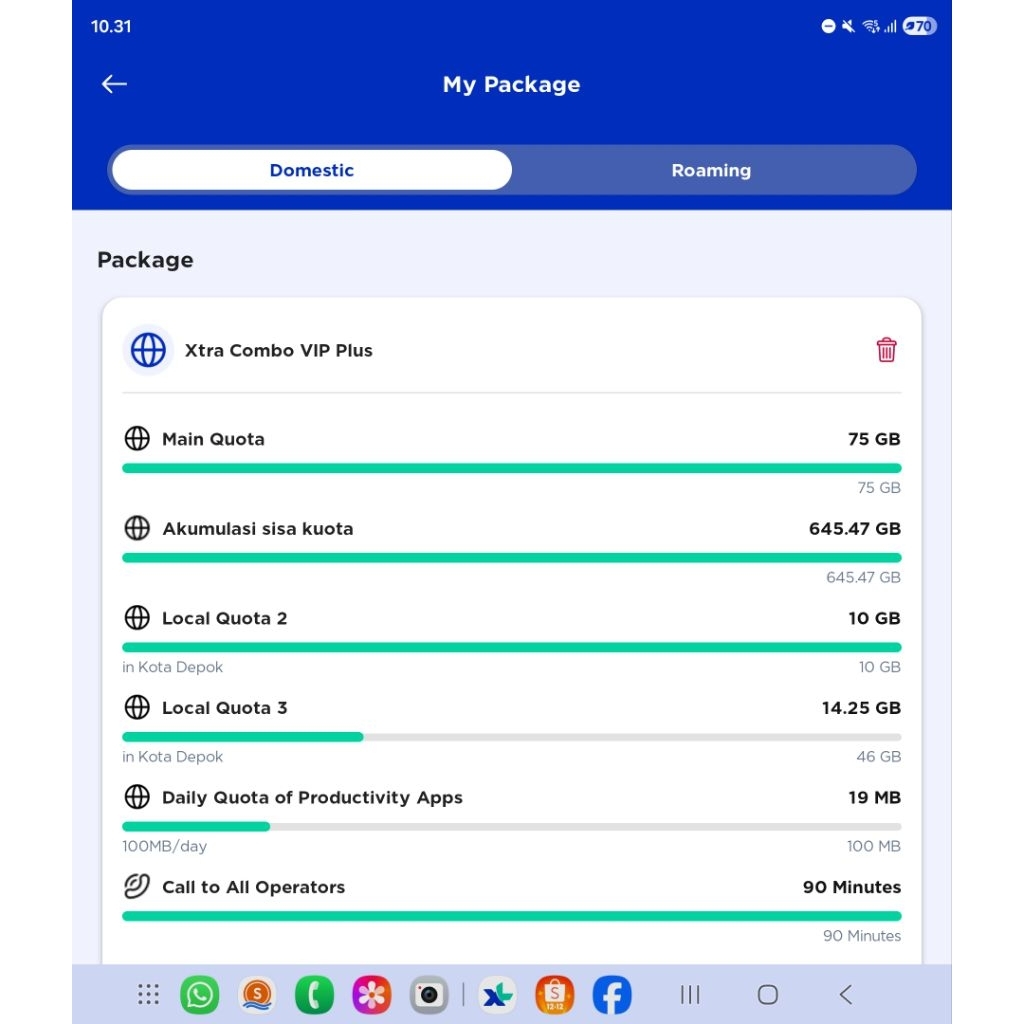This screenshot has width=1024, height=1024.
Task: Tap the Akumulasi sisa kuota row label
Action: click(x=258, y=529)
